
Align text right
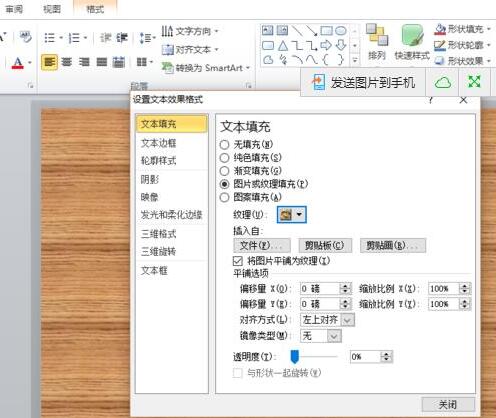pos(84,62)
